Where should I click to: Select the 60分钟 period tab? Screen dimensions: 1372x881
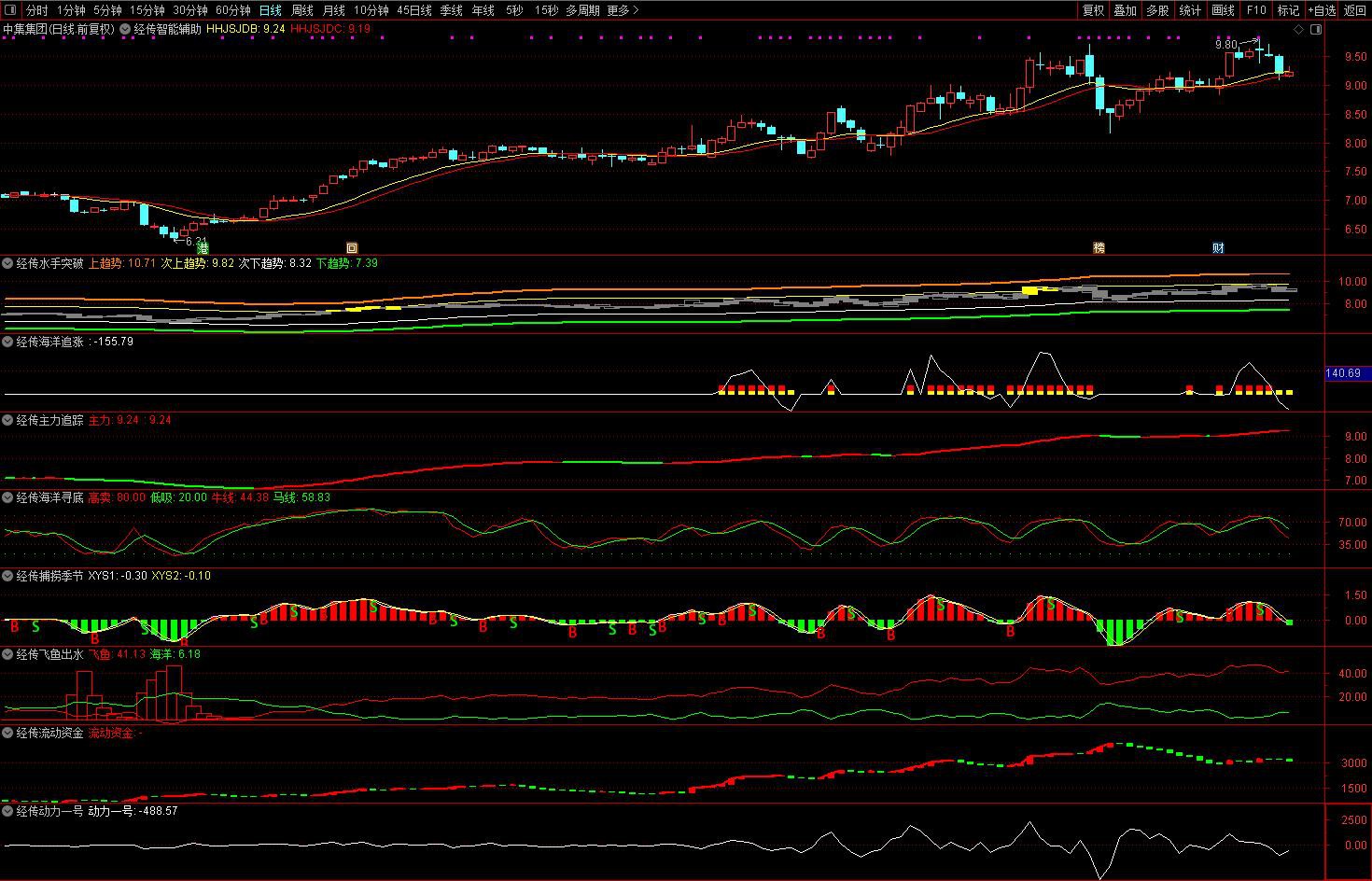tap(233, 10)
